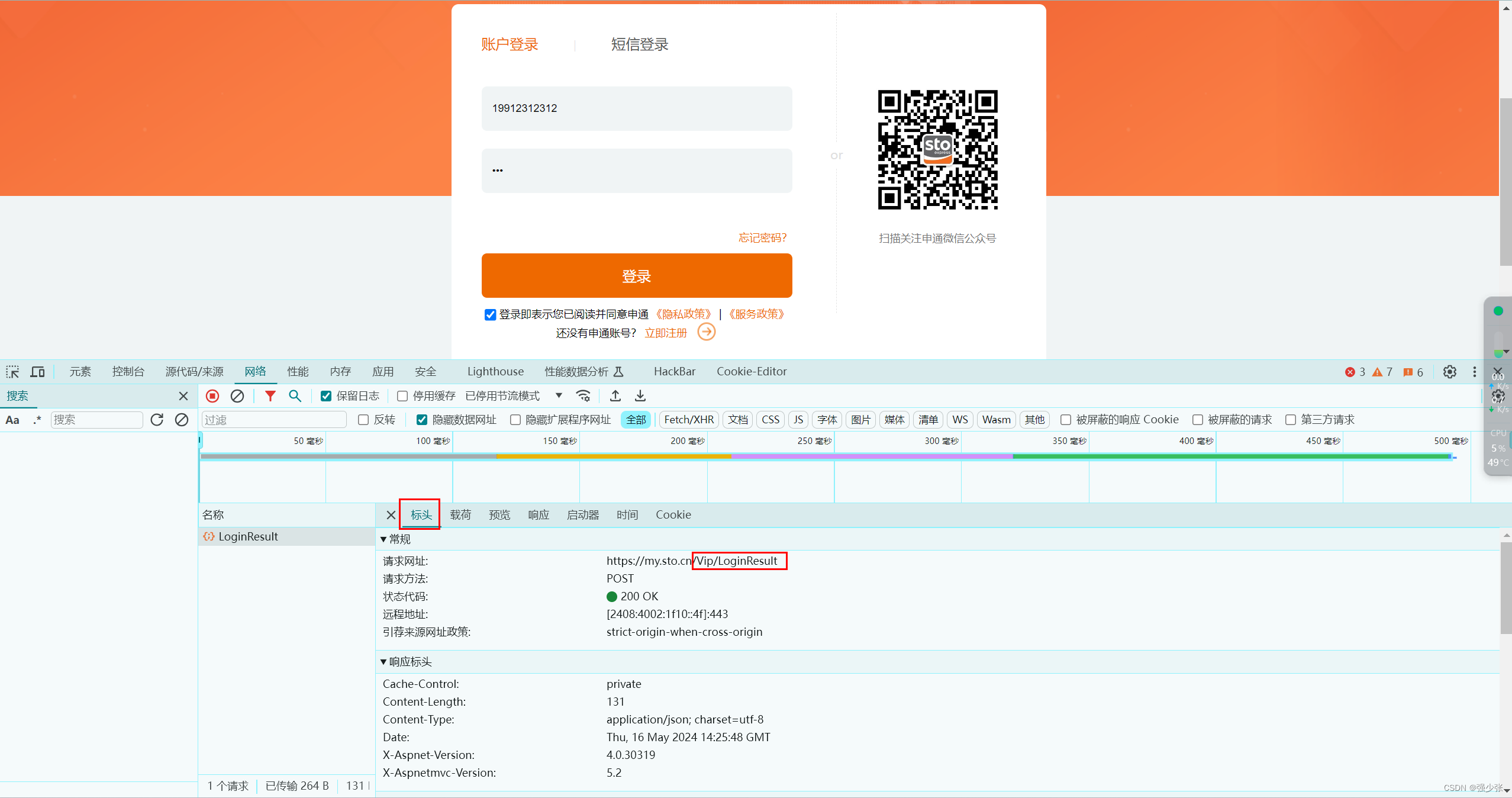Open network search magnifier icon
This screenshot has width=1512, height=798.
[295, 395]
